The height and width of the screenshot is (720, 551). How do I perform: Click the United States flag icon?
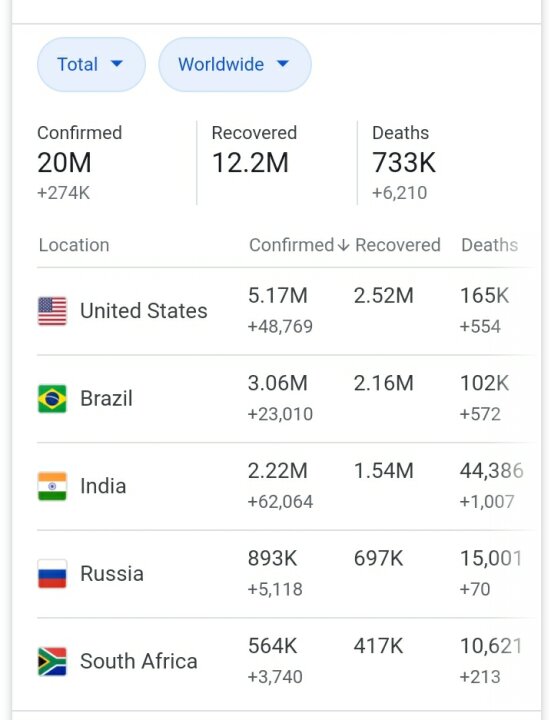tap(52, 311)
